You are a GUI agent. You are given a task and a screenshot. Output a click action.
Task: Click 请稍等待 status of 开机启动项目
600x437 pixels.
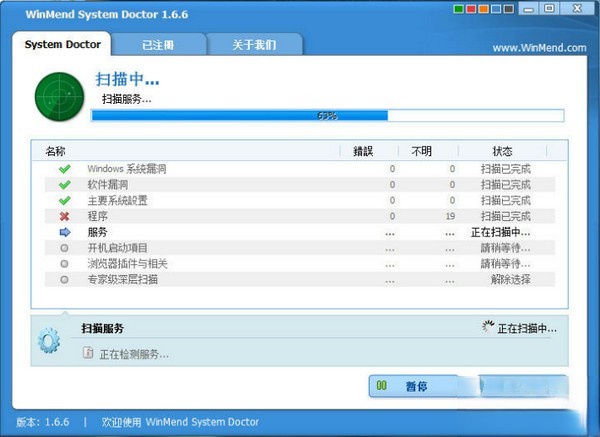(505, 248)
